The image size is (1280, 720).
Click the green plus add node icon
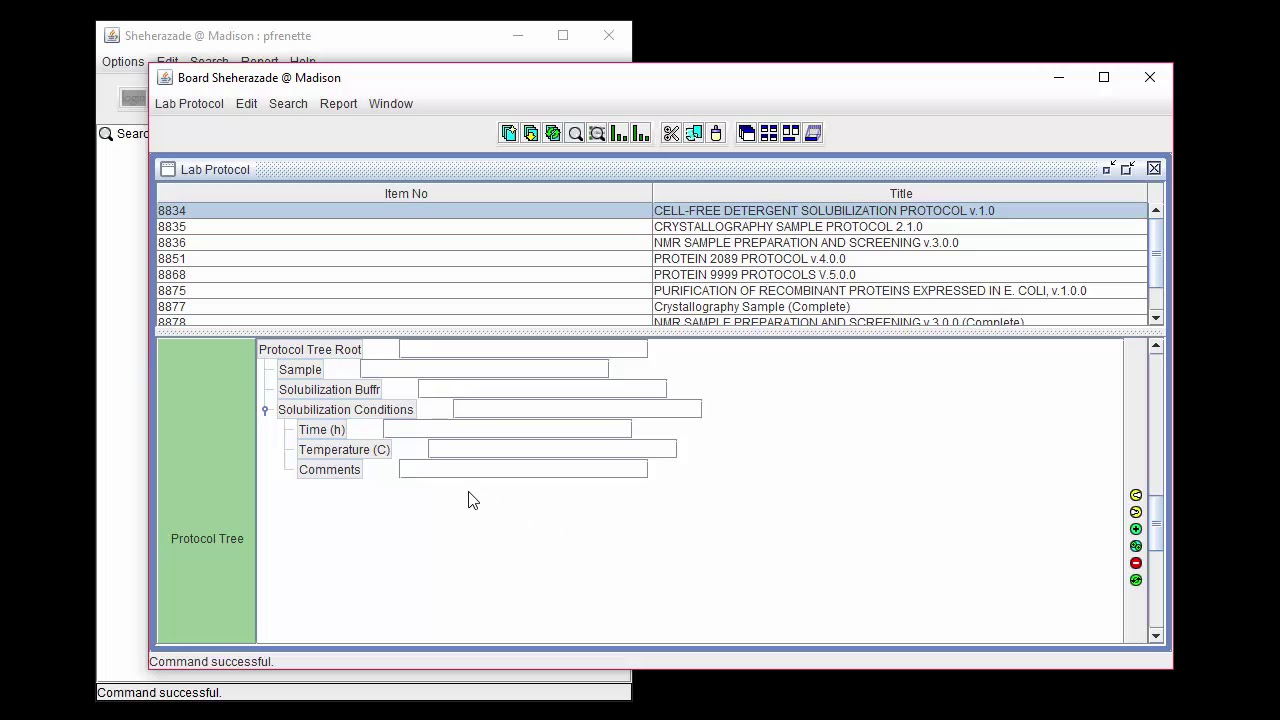click(x=1136, y=529)
